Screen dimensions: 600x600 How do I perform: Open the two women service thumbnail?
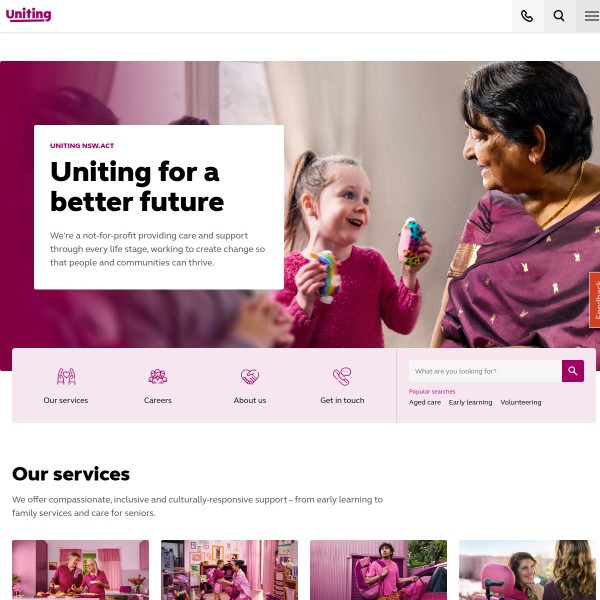tap(527, 570)
